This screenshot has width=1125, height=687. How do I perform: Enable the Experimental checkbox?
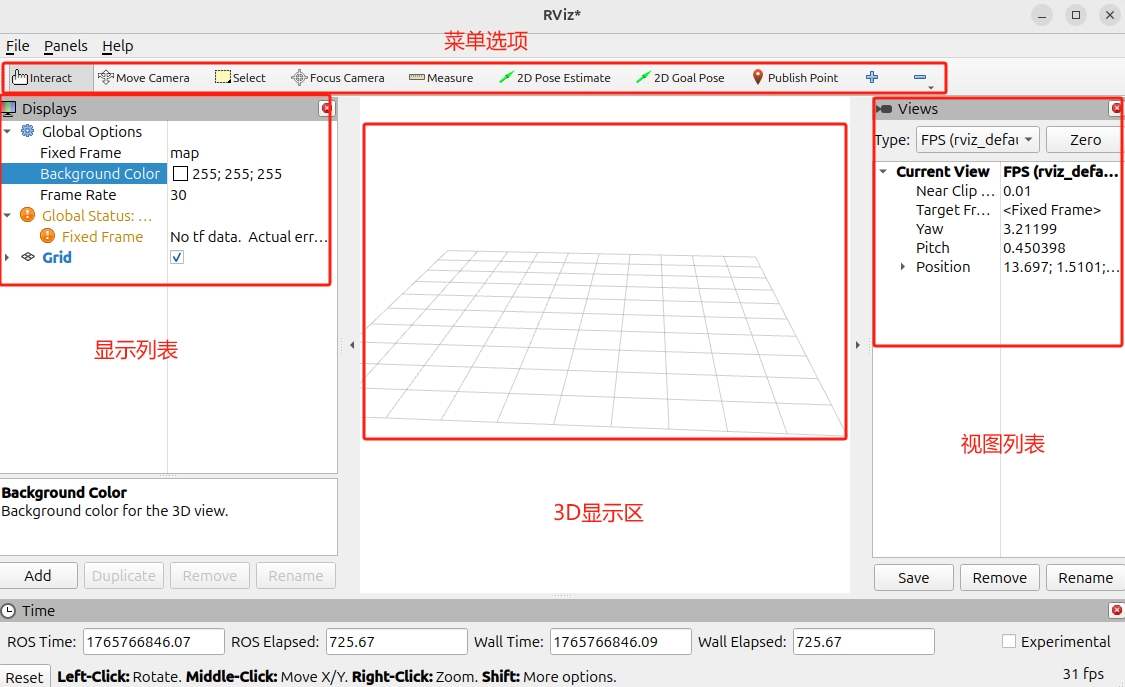[x=1009, y=641]
